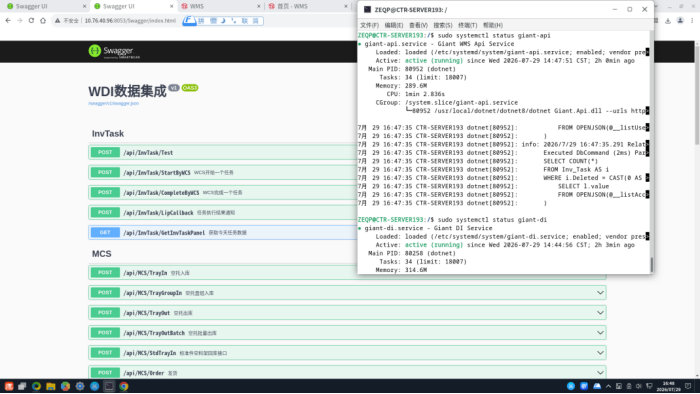Open terminal 终端(T) menu
The height and width of the screenshot is (394, 700).
[x=467, y=25]
